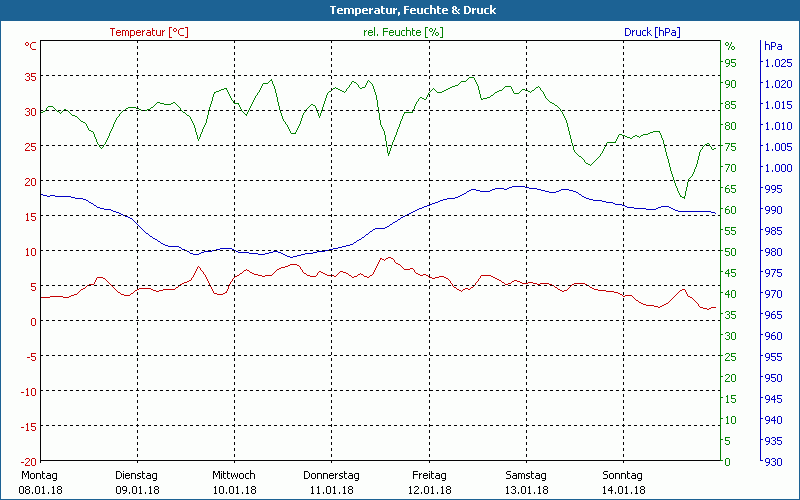The width and height of the screenshot is (800, 500).
Task: Click the blue "hPa" unit on the pressure axis
Action: [x=773, y=46]
